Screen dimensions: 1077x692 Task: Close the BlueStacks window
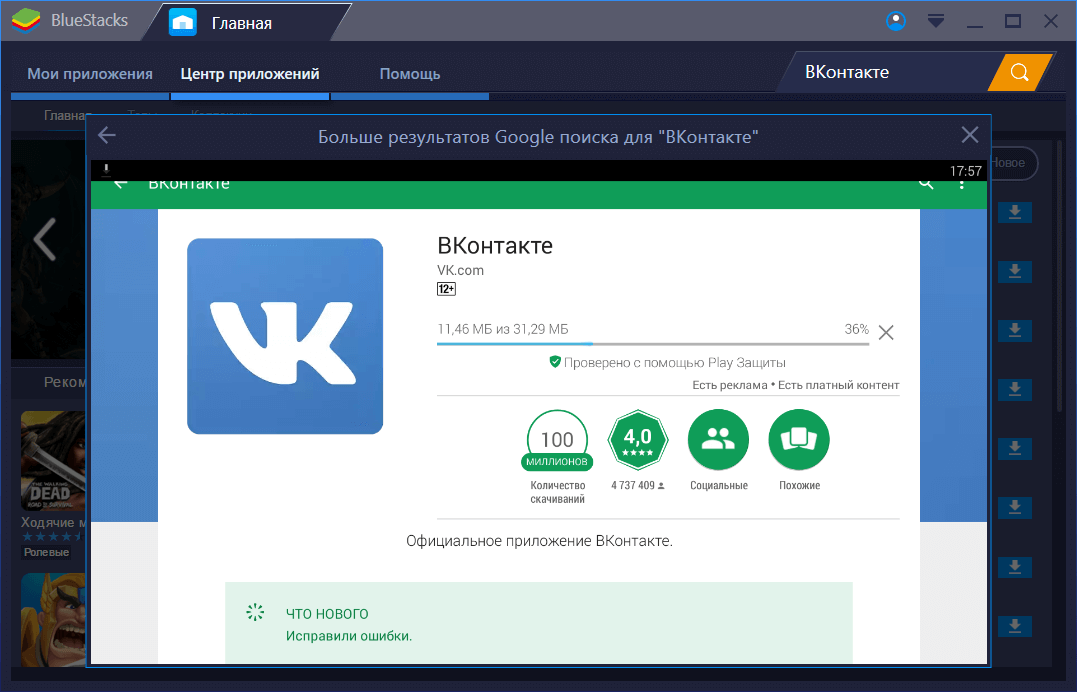(1051, 21)
